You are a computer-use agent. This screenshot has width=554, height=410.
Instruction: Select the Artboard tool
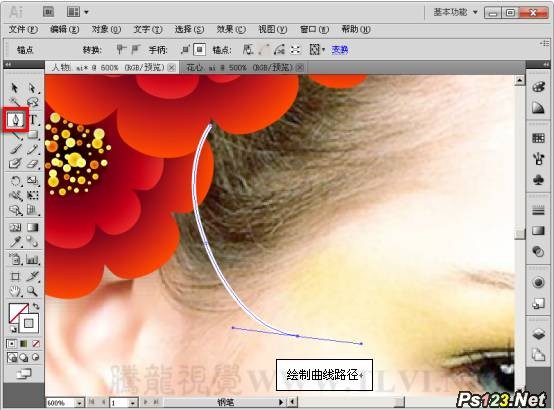(x=15, y=276)
